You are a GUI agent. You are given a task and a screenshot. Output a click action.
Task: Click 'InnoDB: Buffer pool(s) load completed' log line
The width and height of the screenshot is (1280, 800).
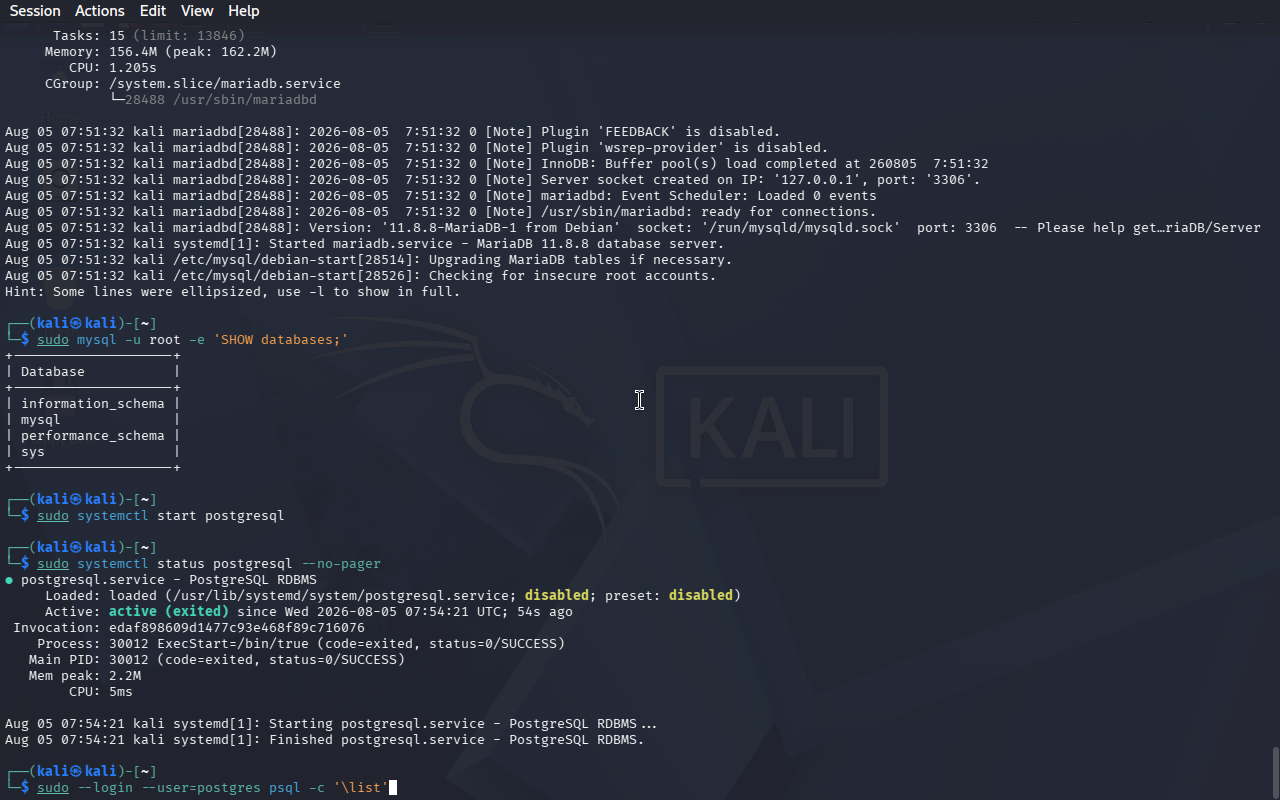[497, 164]
